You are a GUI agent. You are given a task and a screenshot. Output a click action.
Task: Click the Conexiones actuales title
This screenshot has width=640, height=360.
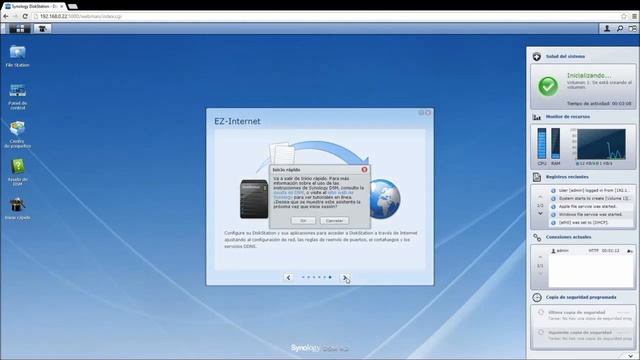pyautogui.click(x=569, y=237)
